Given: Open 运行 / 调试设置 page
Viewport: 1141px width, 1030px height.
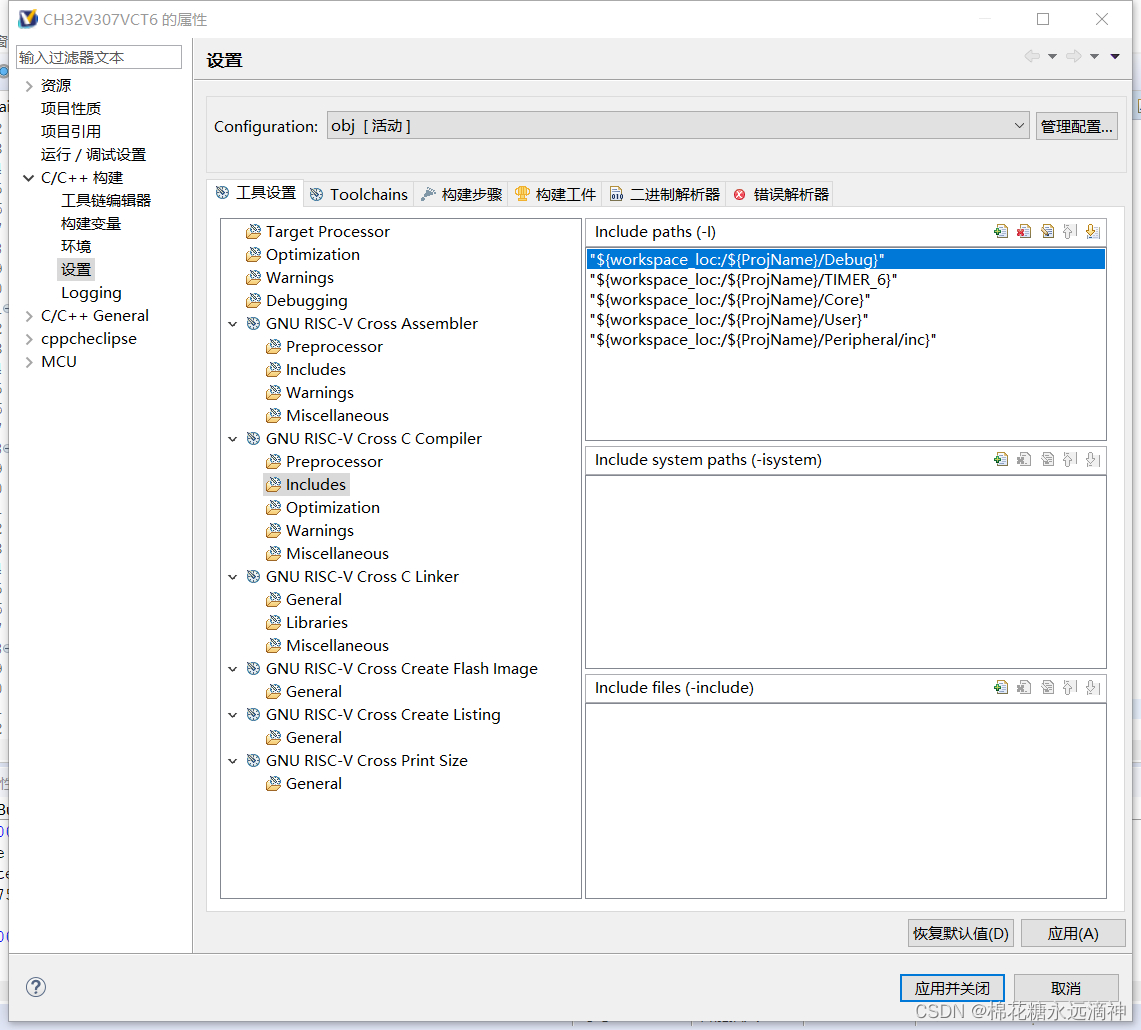Looking at the screenshot, I should pyautogui.click(x=93, y=154).
